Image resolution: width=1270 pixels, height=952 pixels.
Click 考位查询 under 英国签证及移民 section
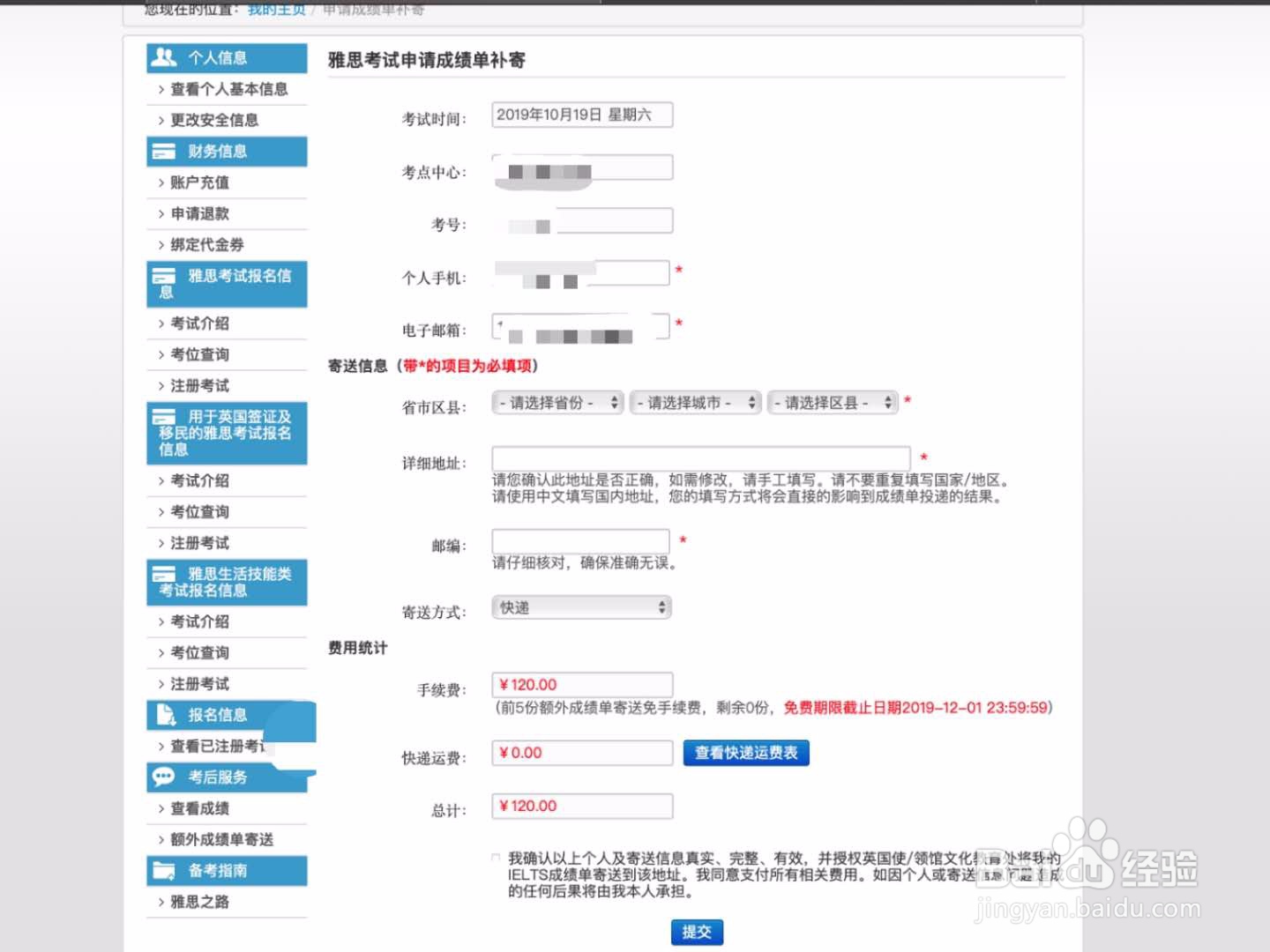pos(199,511)
